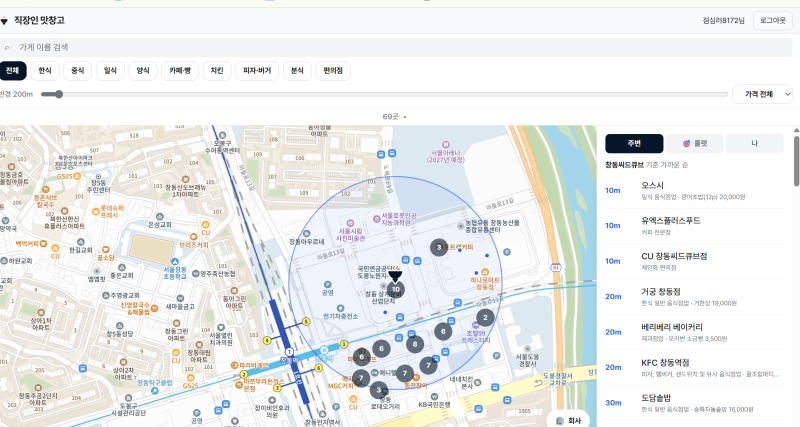Image resolution: width=800 pixels, height=427 pixels.
Task: Open the 오스시 restaurant entry
Action: (694, 191)
